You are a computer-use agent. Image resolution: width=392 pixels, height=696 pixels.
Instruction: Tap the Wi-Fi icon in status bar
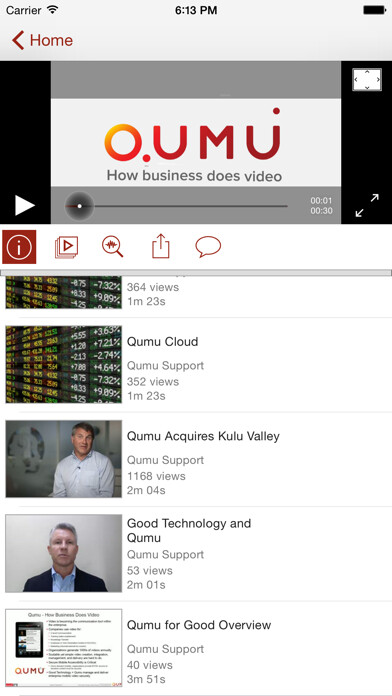52,10
